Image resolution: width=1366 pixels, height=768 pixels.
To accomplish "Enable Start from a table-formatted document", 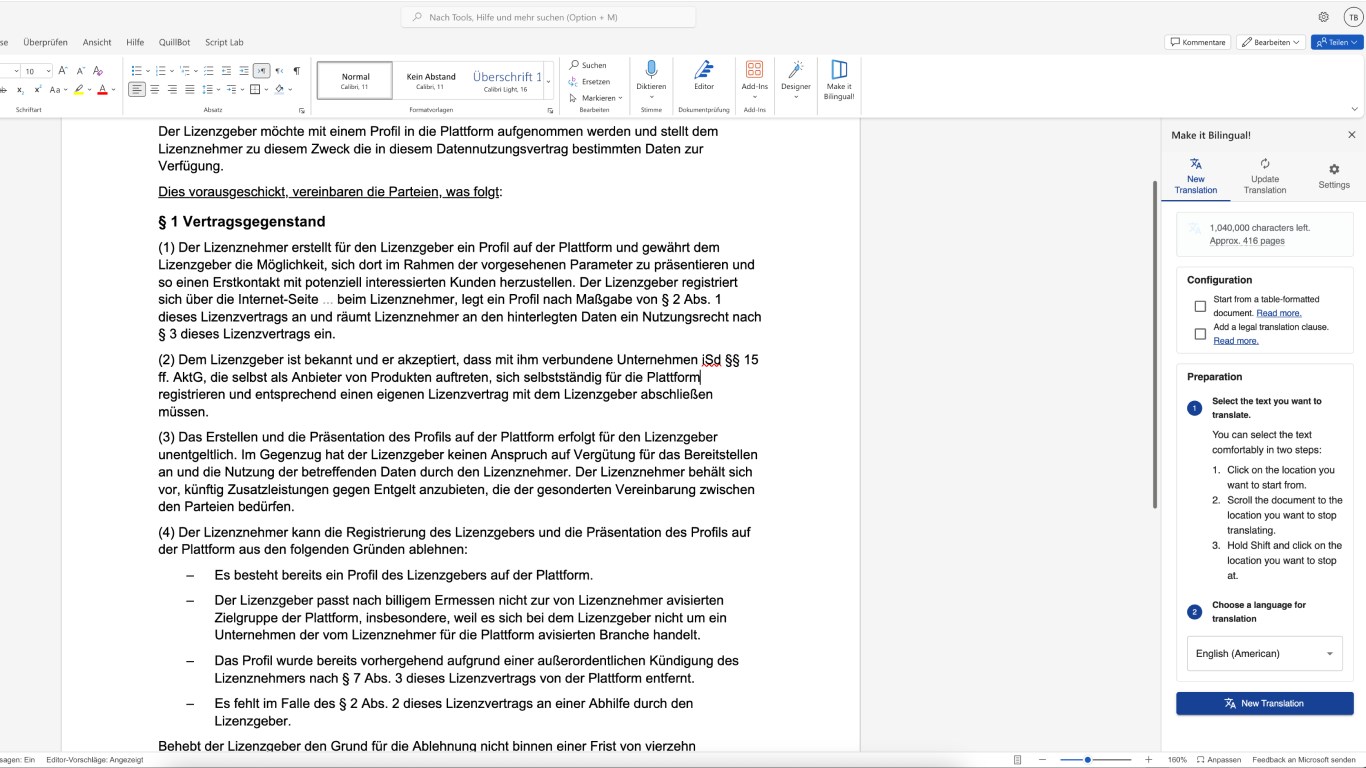I will point(1200,306).
